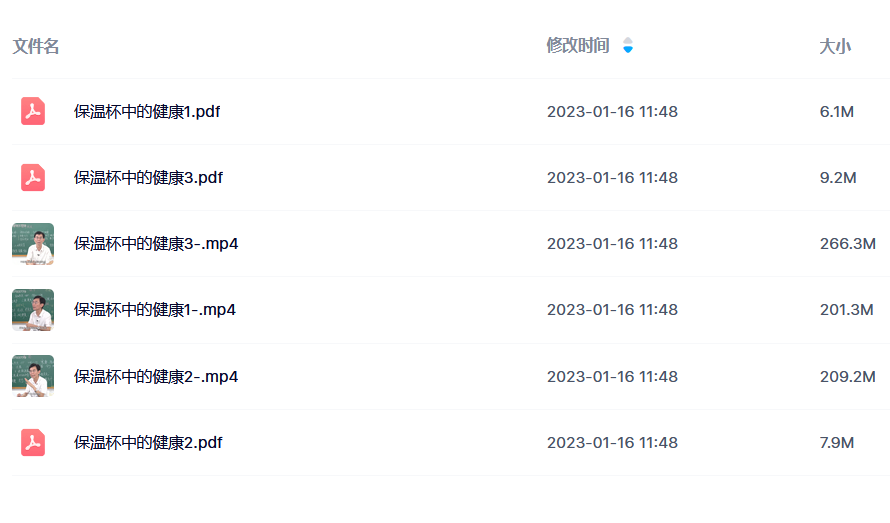The image size is (890, 523).
Task: Open video thumbnail for 保温杯中的健康1-.mp4
Action: click(33, 310)
